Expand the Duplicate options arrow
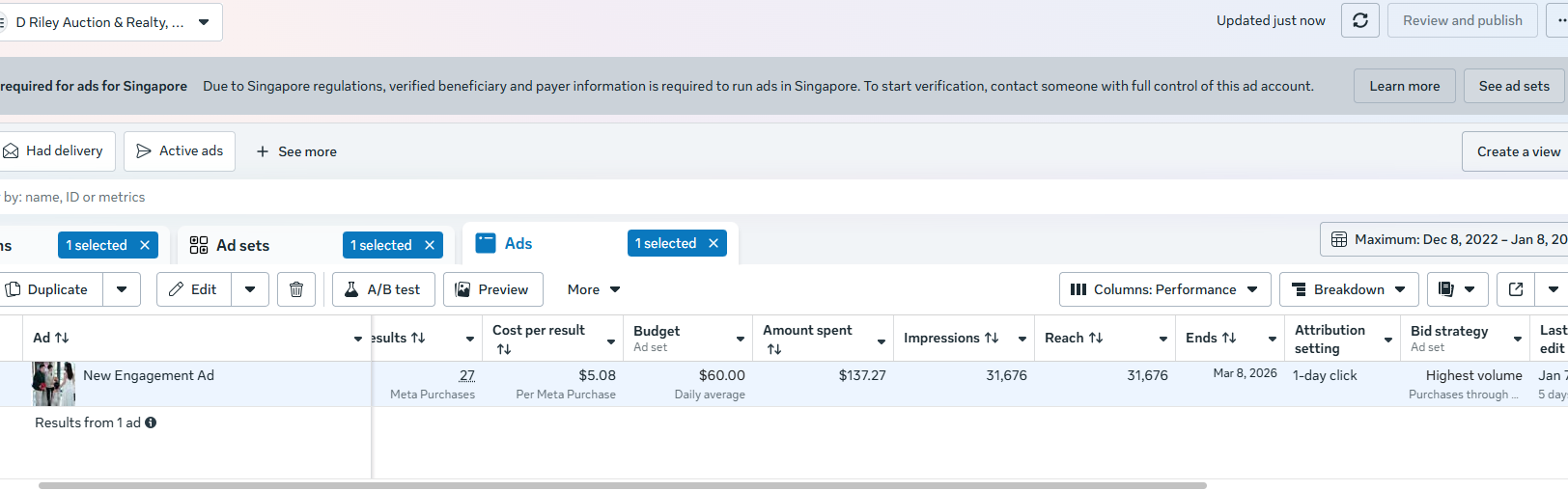 click(122, 289)
